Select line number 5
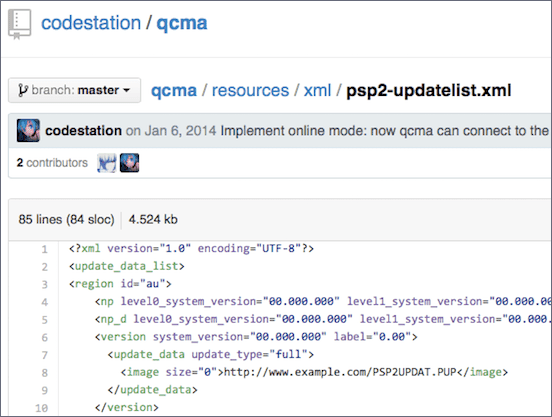552x417 pixels. pyautogui.click(x=44, y=320)
